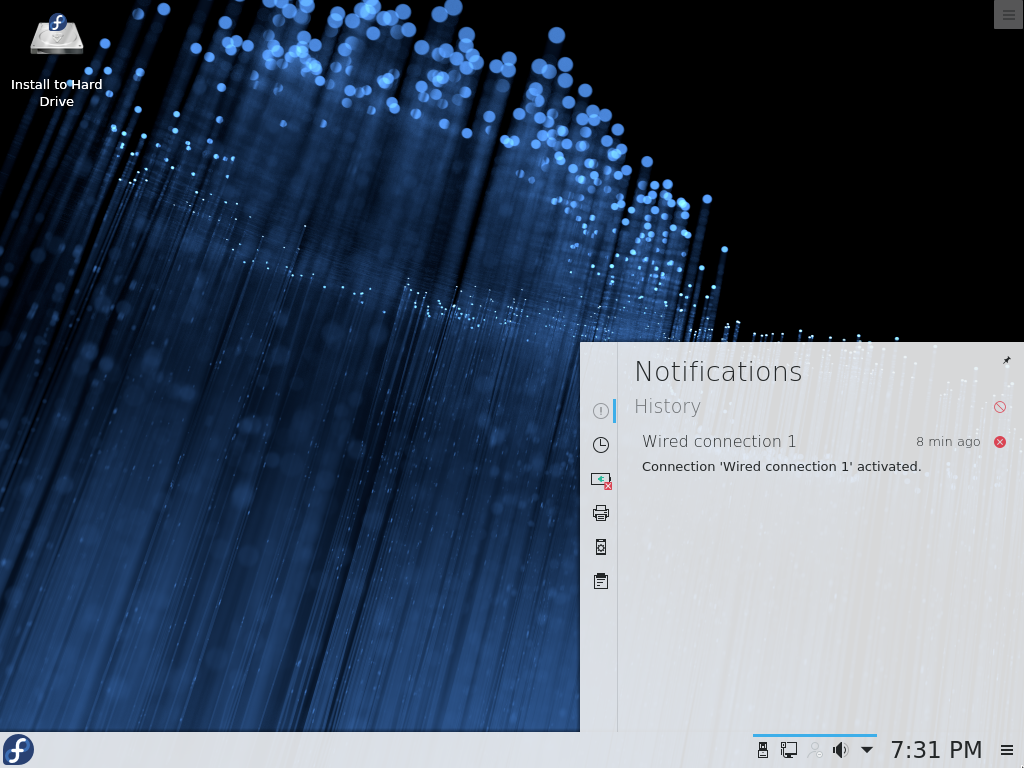Screen dimensions: 1024x768
Task: Open the clock history sidebar icon
Action: [x=601, y=445]
